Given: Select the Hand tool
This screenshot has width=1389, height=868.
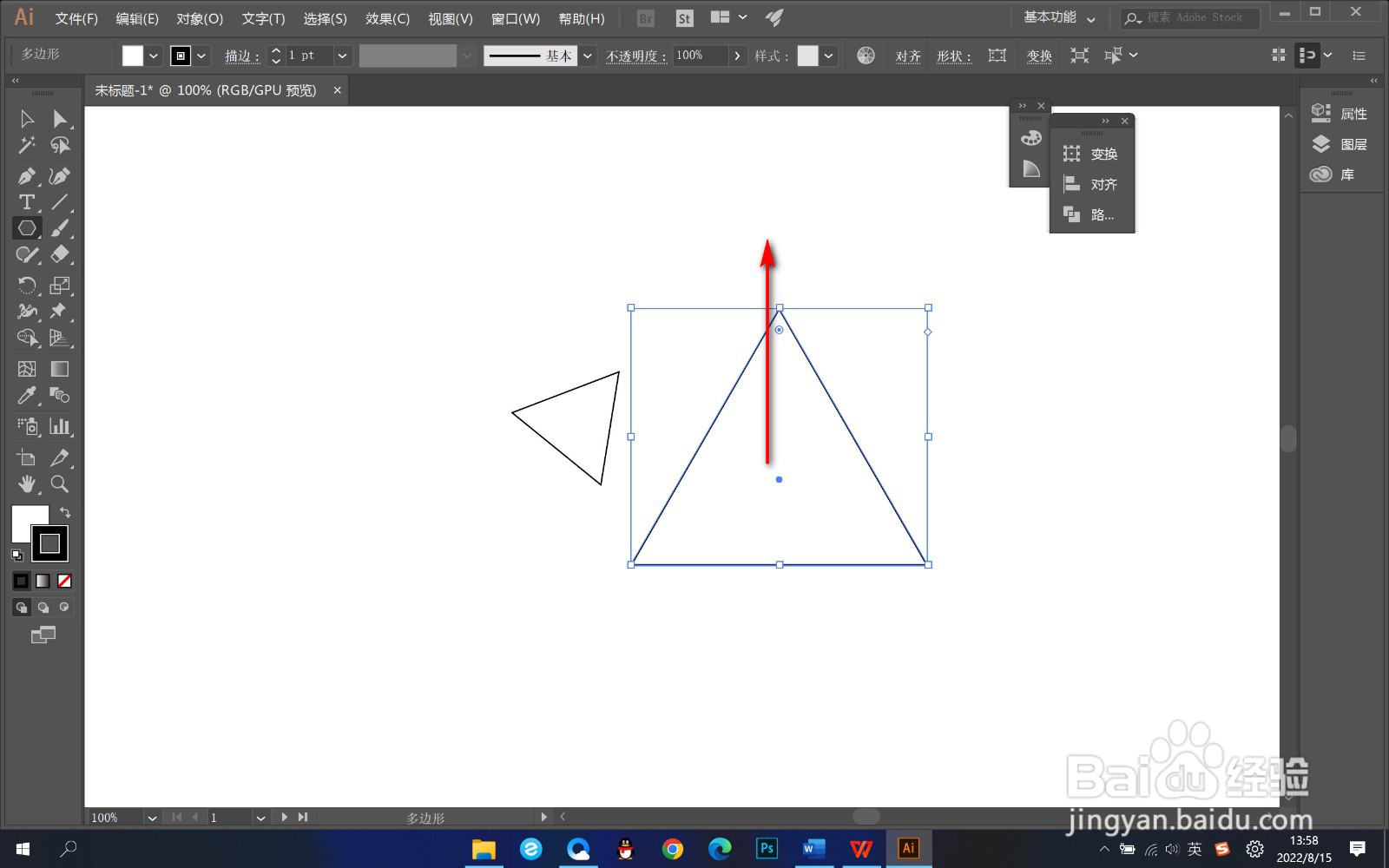Looking at the screenshot, I should point(27,483).
